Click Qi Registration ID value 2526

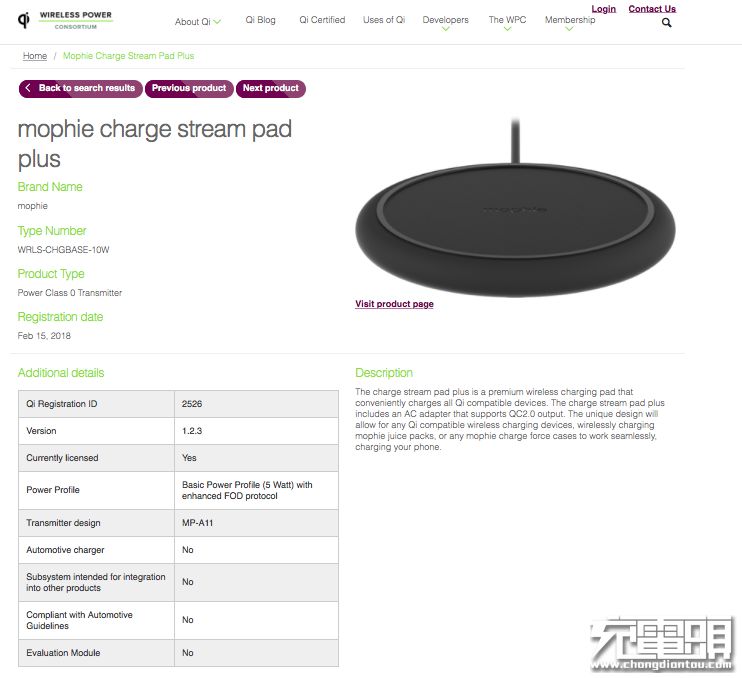pyautogui.click(x=192, y=404)
